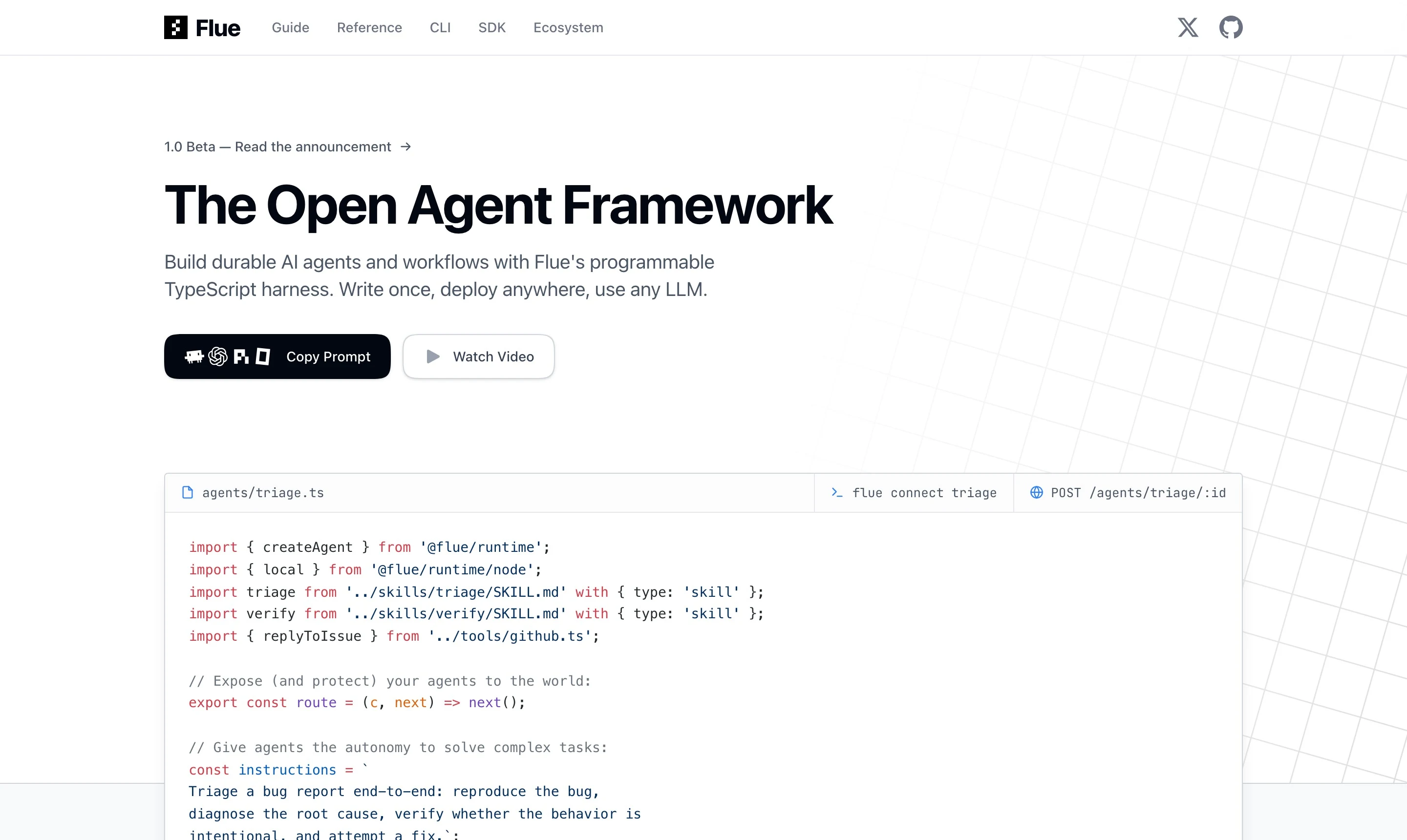The height and width of the screenshot is (840, 1407).
Task: Click the Watch Video button label
Action: pos(493,357)
